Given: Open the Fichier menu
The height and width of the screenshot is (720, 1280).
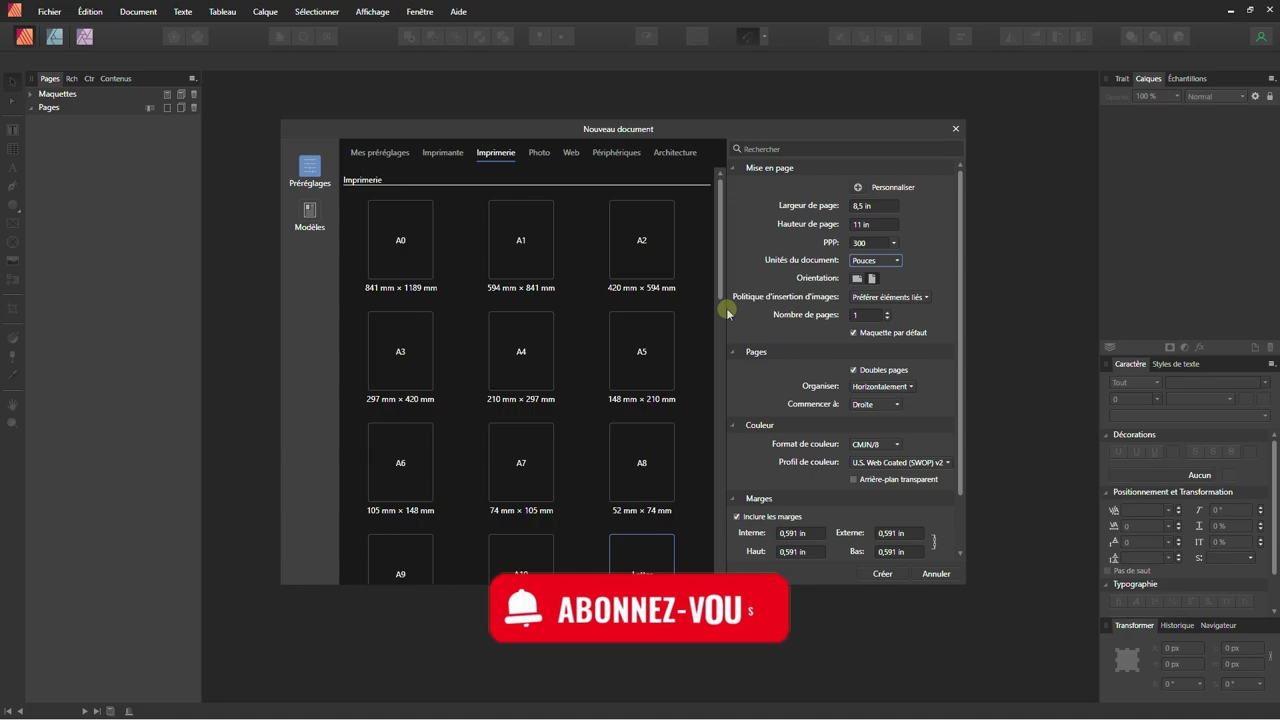Looking at the screenshot, I should pos(49,12).
